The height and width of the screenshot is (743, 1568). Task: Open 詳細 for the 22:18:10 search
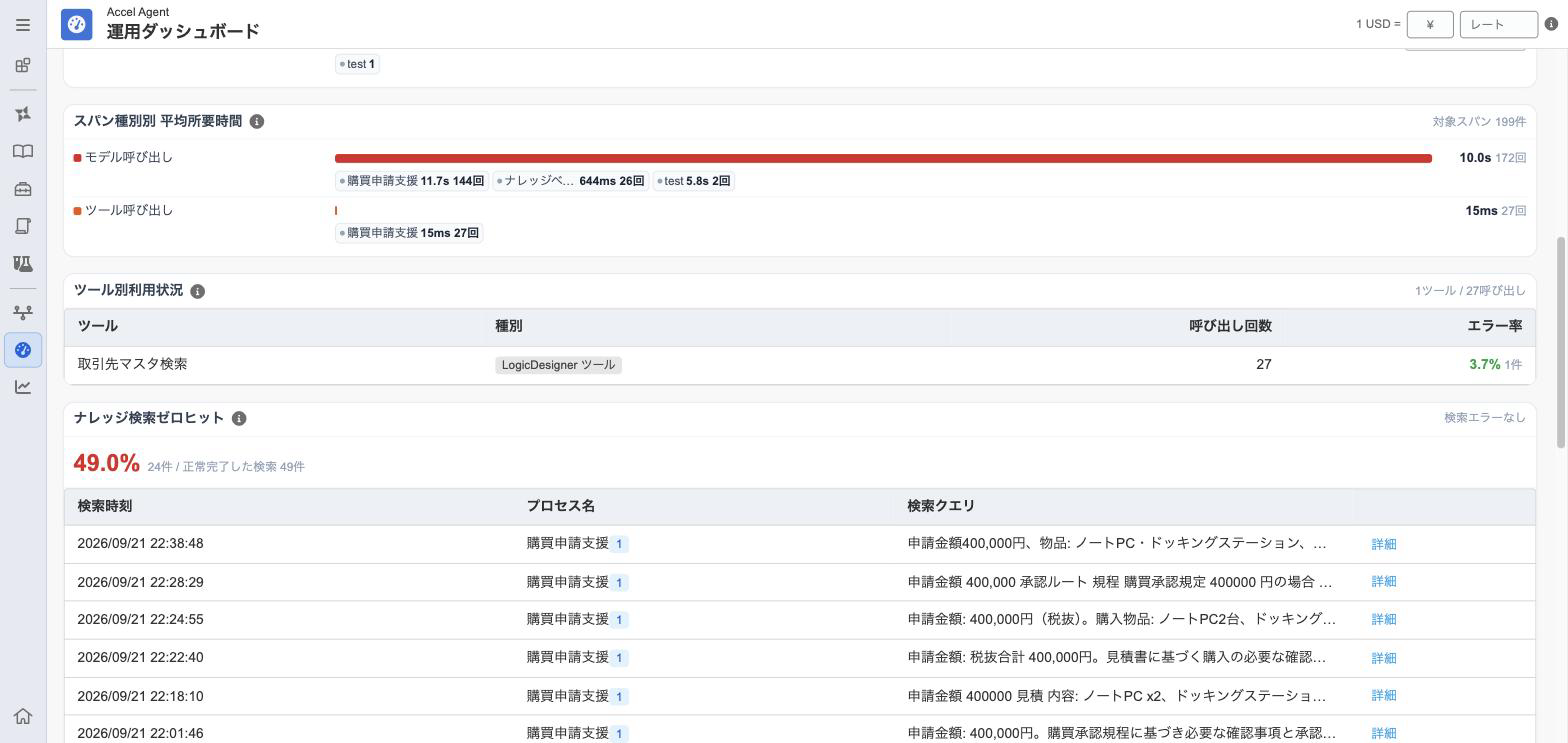tap(1383, 696)
